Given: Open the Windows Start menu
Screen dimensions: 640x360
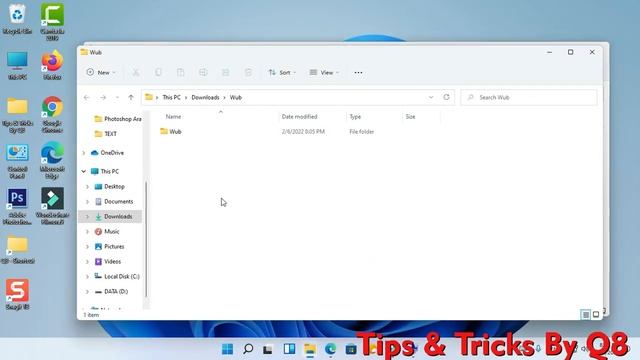Looking at the screenshot, I should coord(227,349).
